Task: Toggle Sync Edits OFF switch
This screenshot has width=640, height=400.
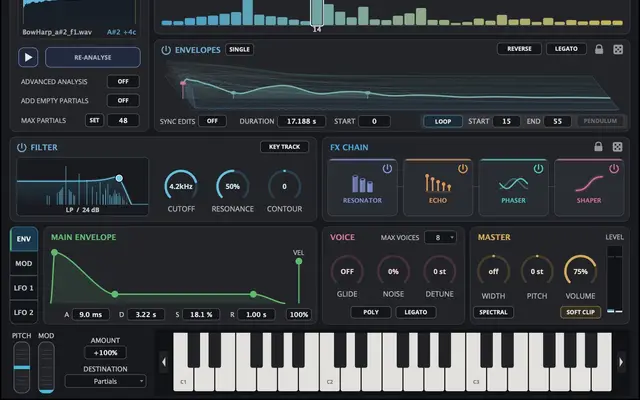Action: point(212,121)
